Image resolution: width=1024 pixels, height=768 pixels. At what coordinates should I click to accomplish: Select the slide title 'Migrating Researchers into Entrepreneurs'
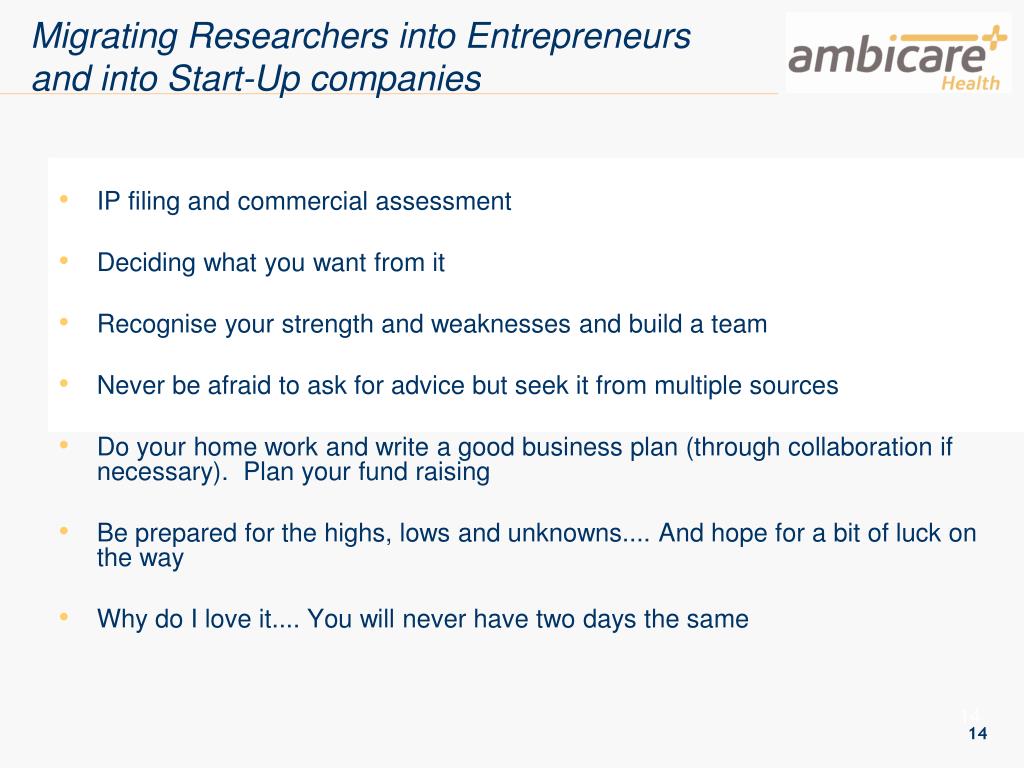click(x=361, y=36)
